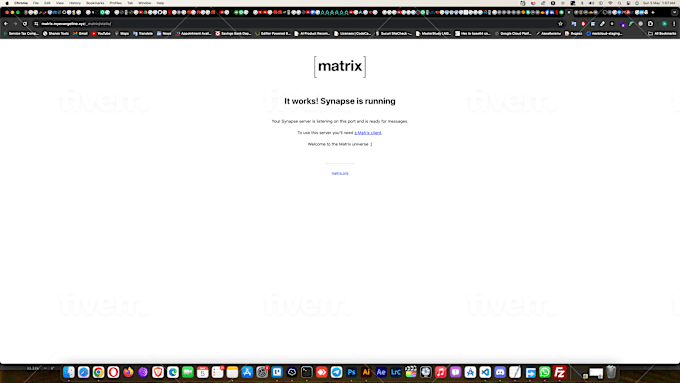Open Visual Studio Code from the dock
The height and width of the screenshot is (383, 680).
pos(485,372)
